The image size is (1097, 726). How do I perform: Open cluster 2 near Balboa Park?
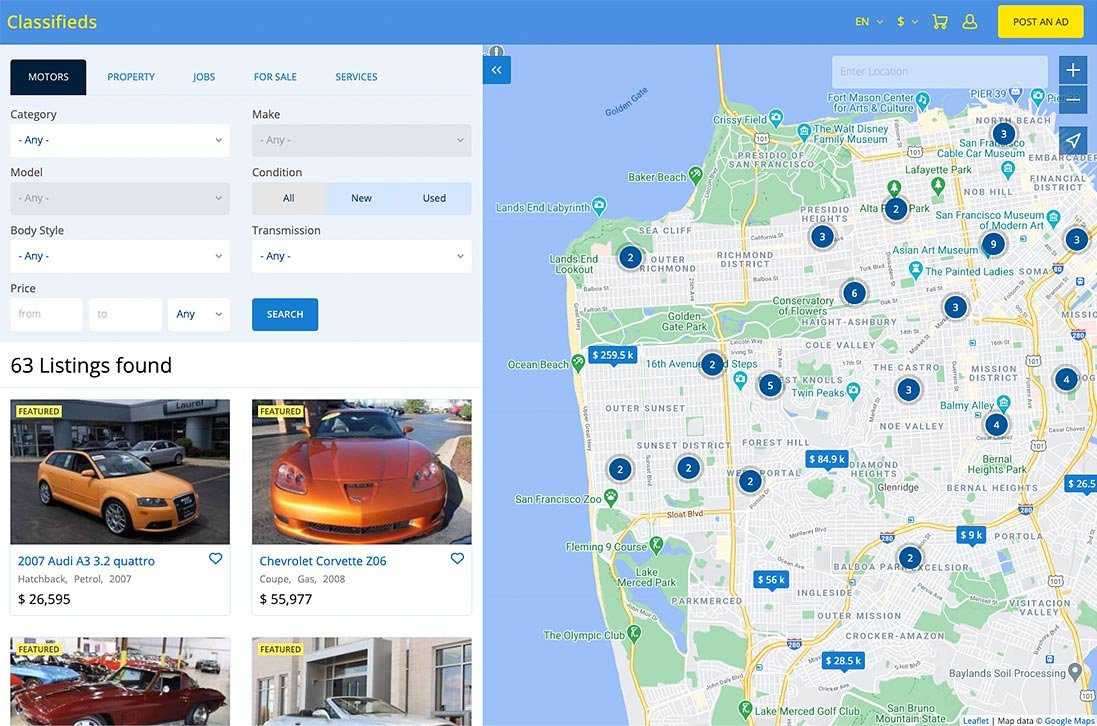pos(910,557)
